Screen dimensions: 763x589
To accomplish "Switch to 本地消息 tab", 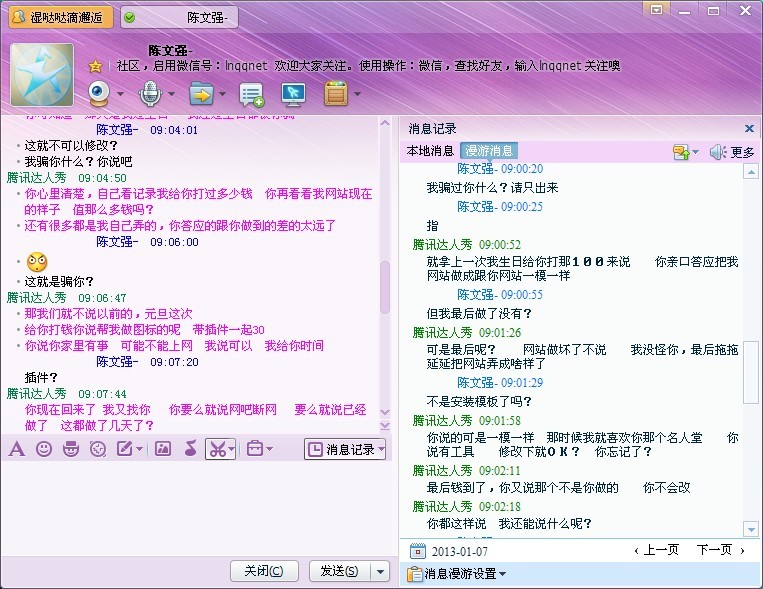I will click(430, 151).
